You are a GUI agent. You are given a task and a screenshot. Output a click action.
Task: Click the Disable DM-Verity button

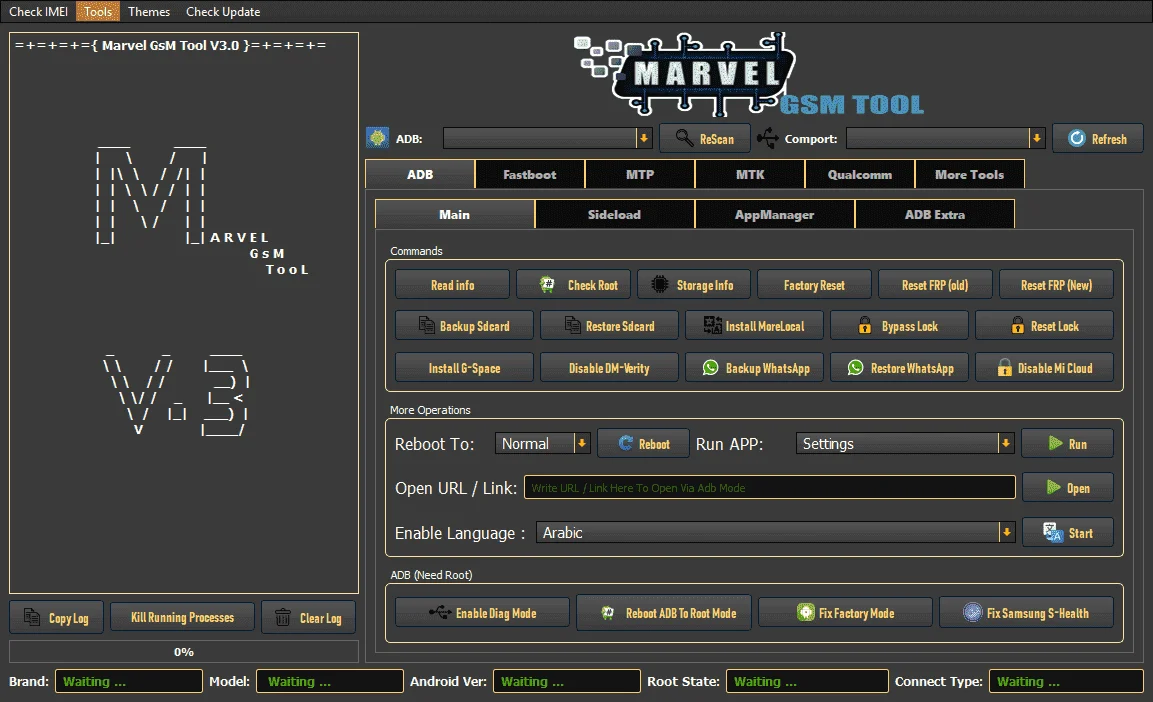pyautogui.click(x=609, y=368)
